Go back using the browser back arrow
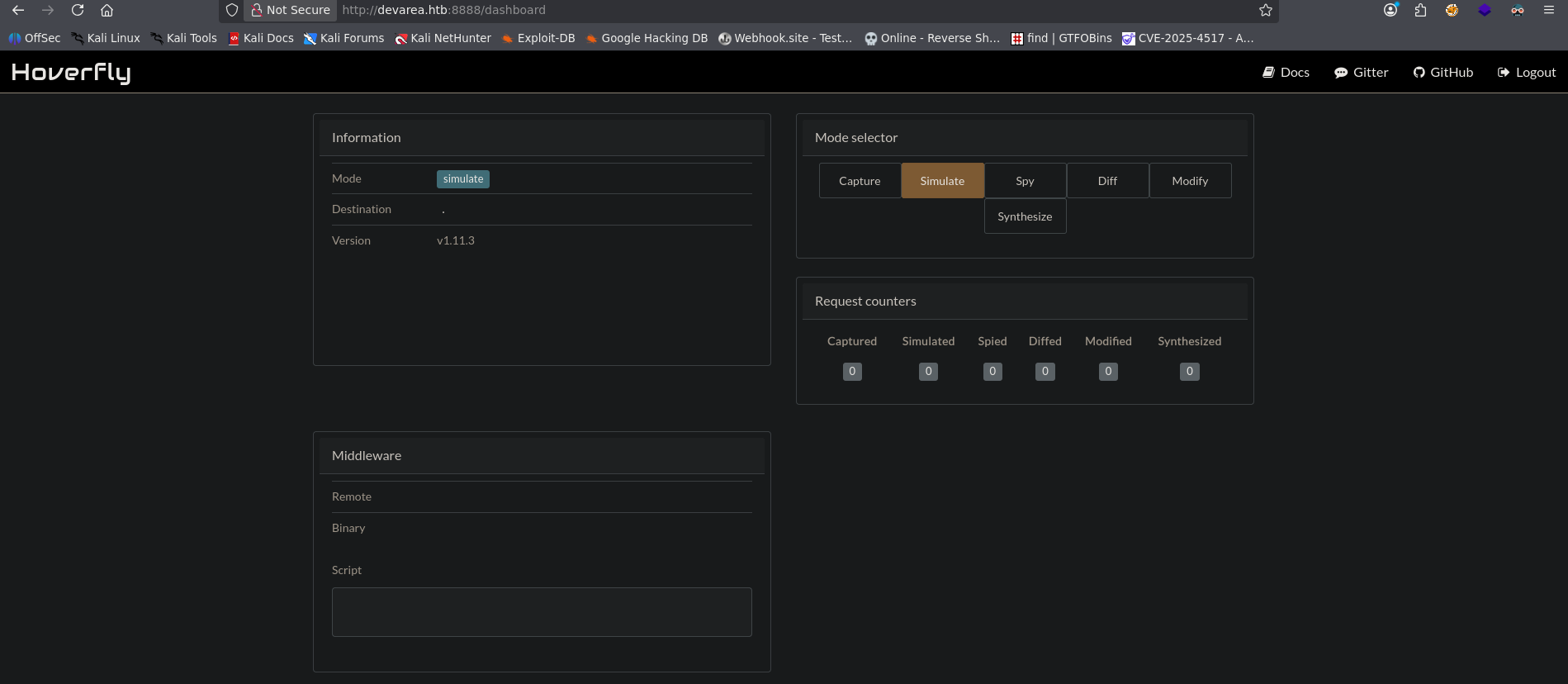The width and height of the screenshot is (1568, 684). click(18, 10)
